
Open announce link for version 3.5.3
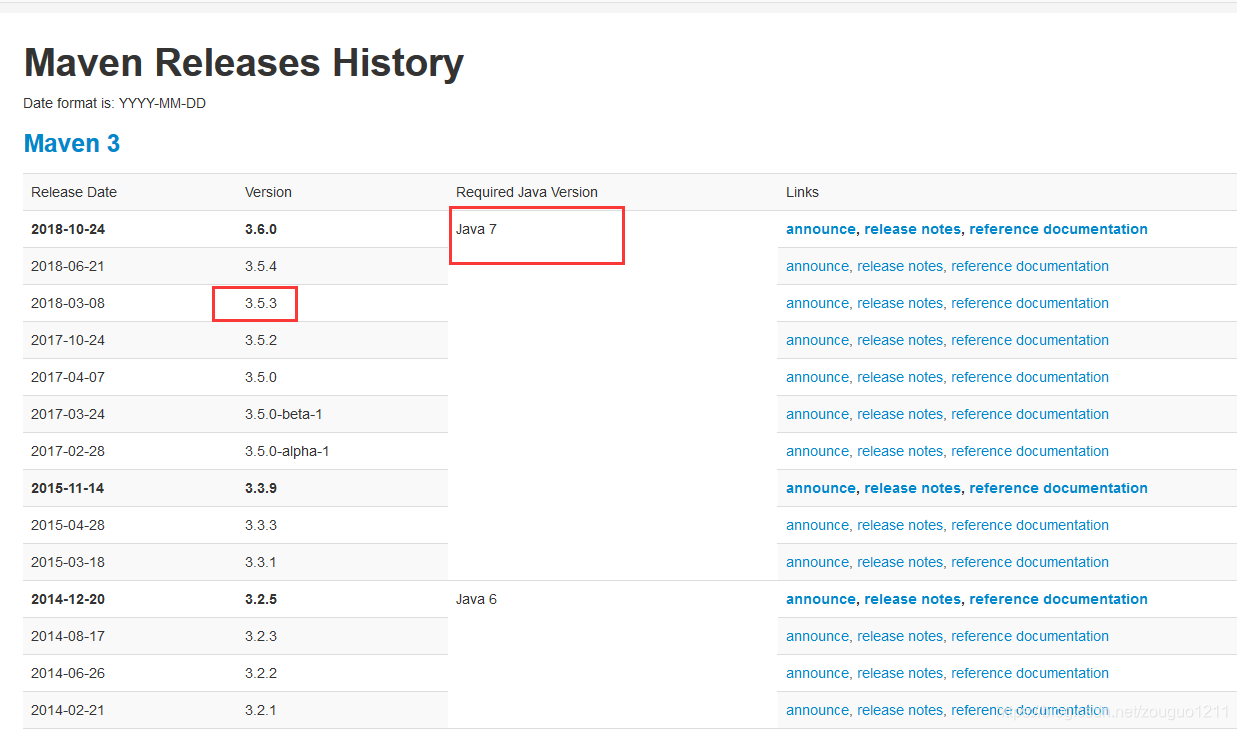click(x=817, y=303)
